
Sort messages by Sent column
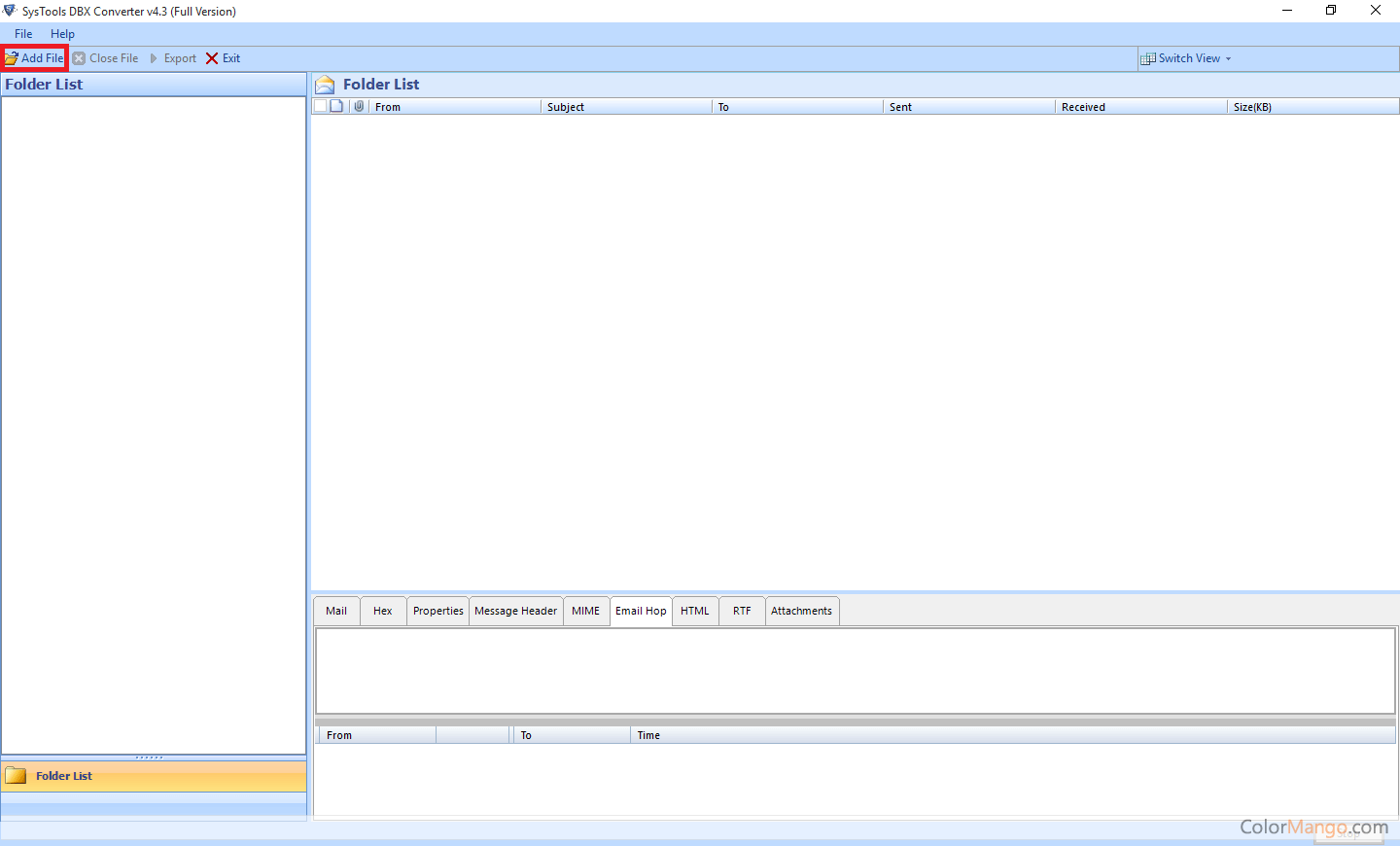[969, 107]
